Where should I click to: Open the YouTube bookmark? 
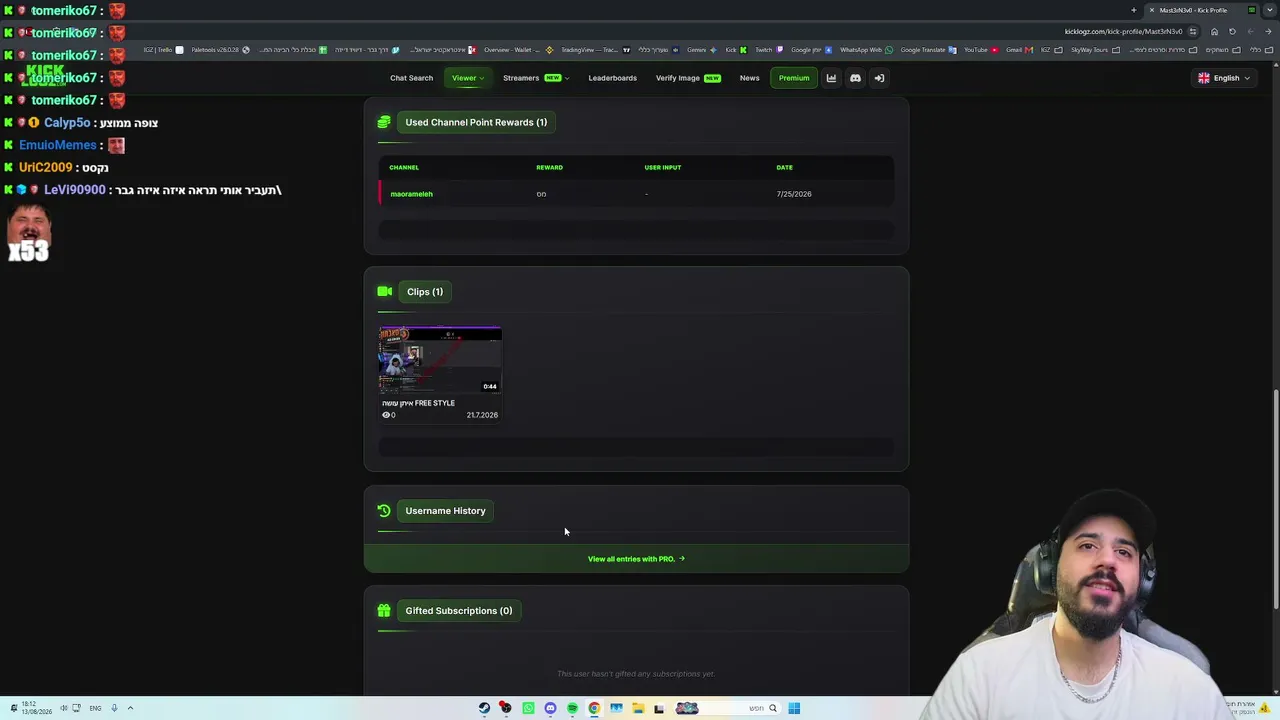pyautogui.click(x=981, y=50)
